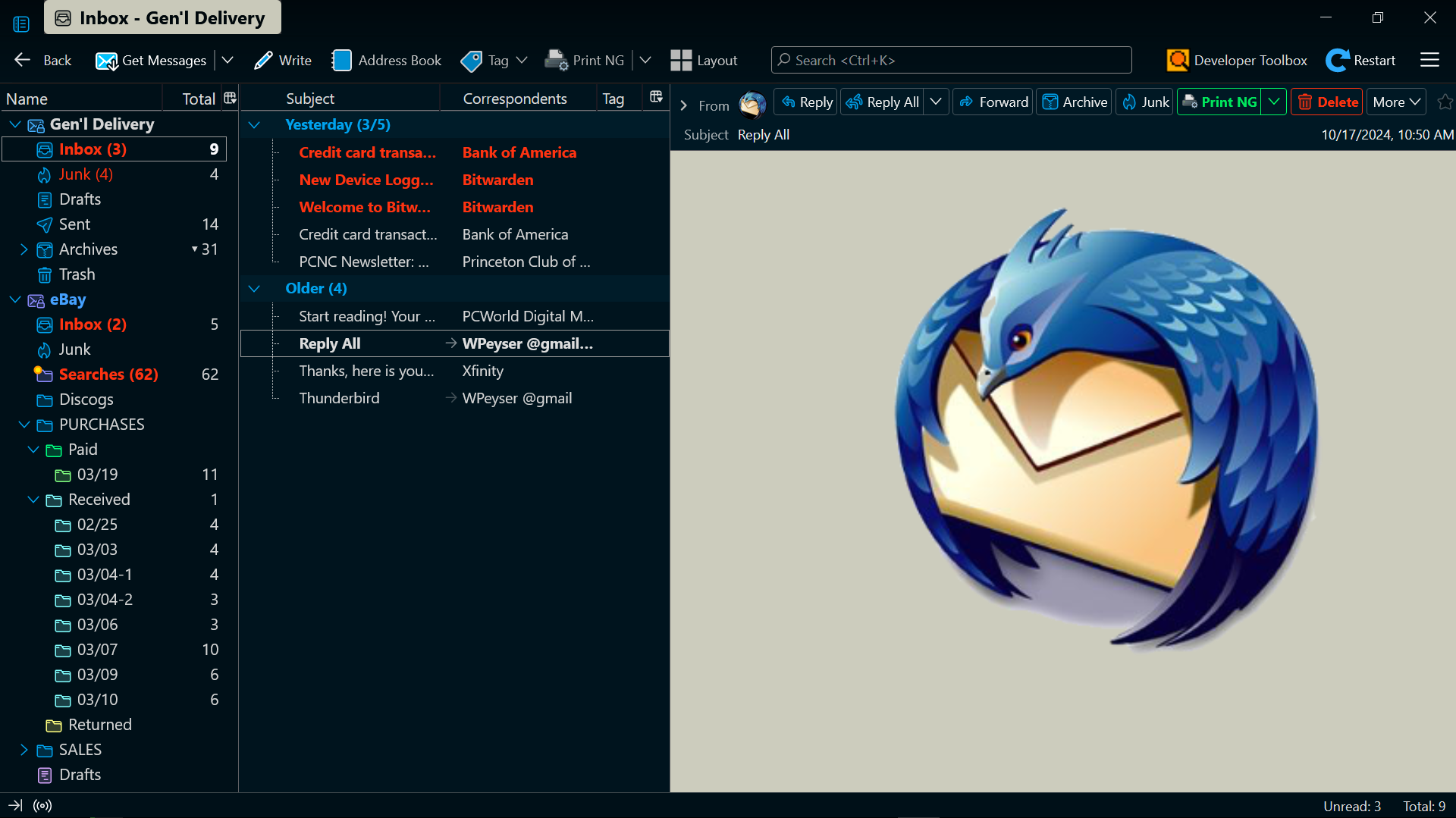
Task: Open Welcome to Bitwarden message
Action: (455, 207)
